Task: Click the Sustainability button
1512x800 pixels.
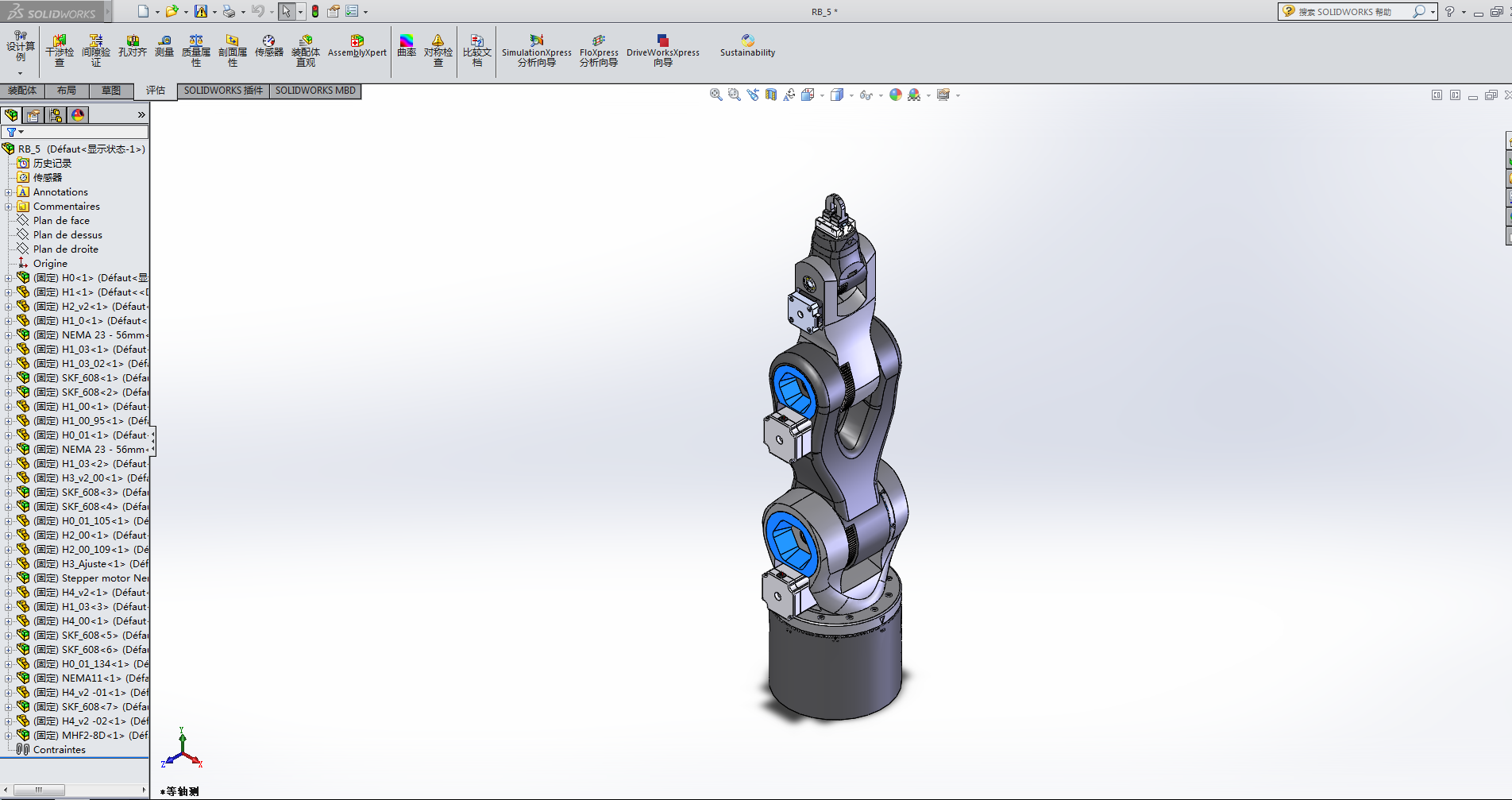Action: point(747,46)
